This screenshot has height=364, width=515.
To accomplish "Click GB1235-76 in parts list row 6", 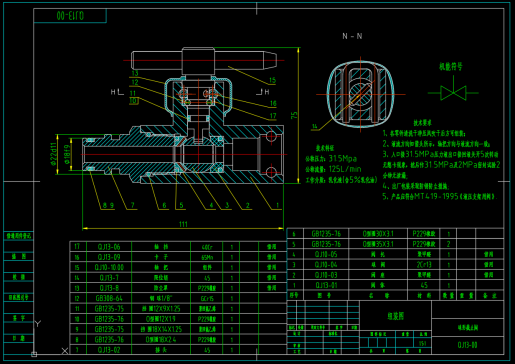I will click(326, 234).
